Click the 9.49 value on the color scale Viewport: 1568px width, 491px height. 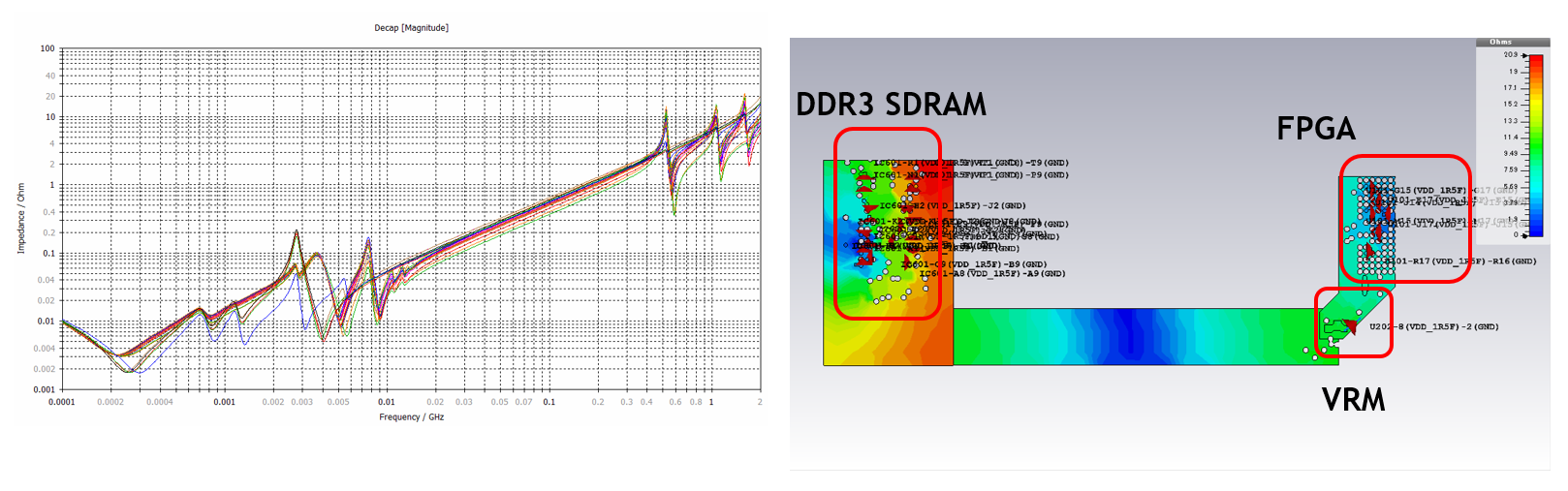pos(1511,154)
